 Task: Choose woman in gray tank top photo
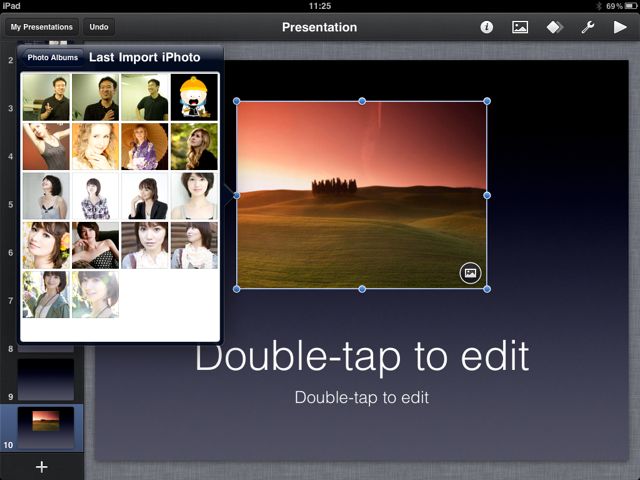click(x=46, y=147)
